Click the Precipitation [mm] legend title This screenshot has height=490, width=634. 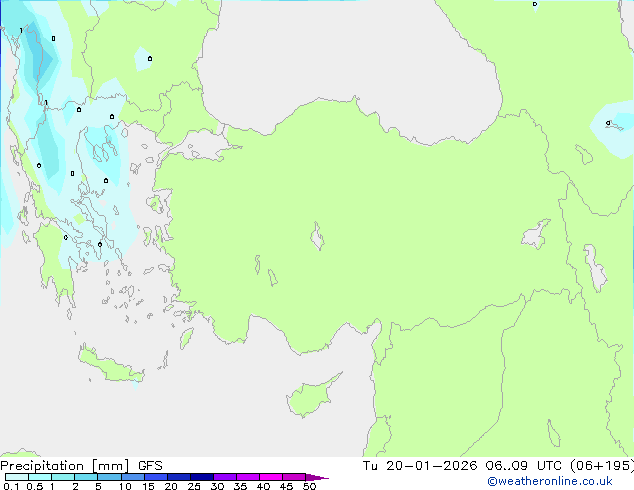click(x=65, y=466)
